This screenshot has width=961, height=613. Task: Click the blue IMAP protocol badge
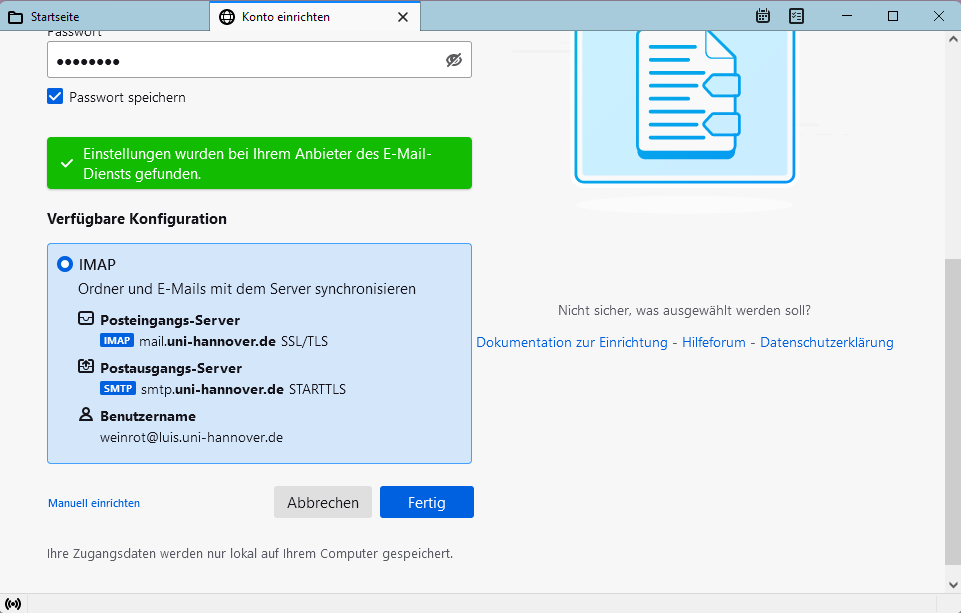pos(117,341)
